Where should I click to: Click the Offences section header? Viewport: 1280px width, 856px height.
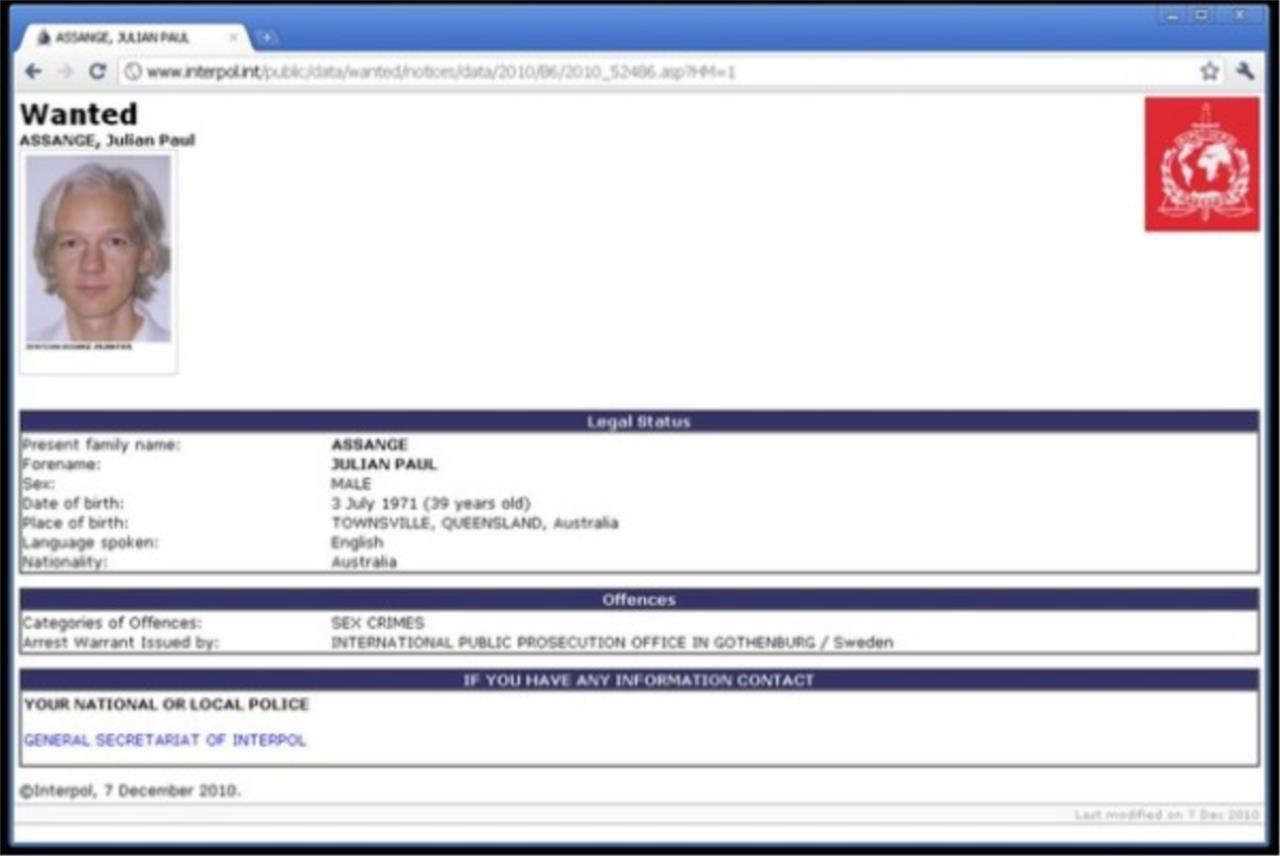[x=639, y=600]
